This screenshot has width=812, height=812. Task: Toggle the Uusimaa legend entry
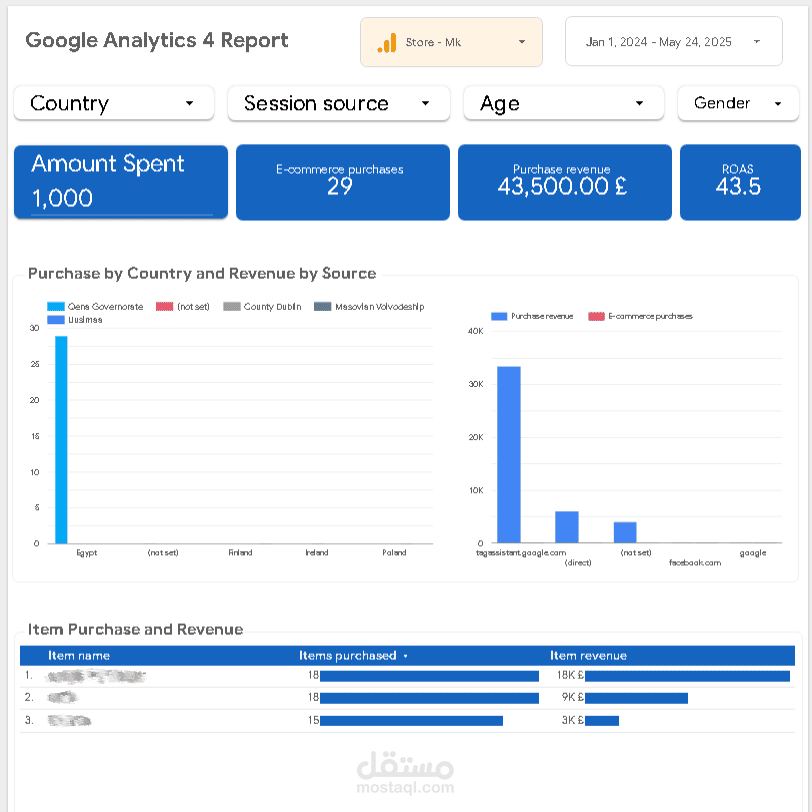point(75,320)
